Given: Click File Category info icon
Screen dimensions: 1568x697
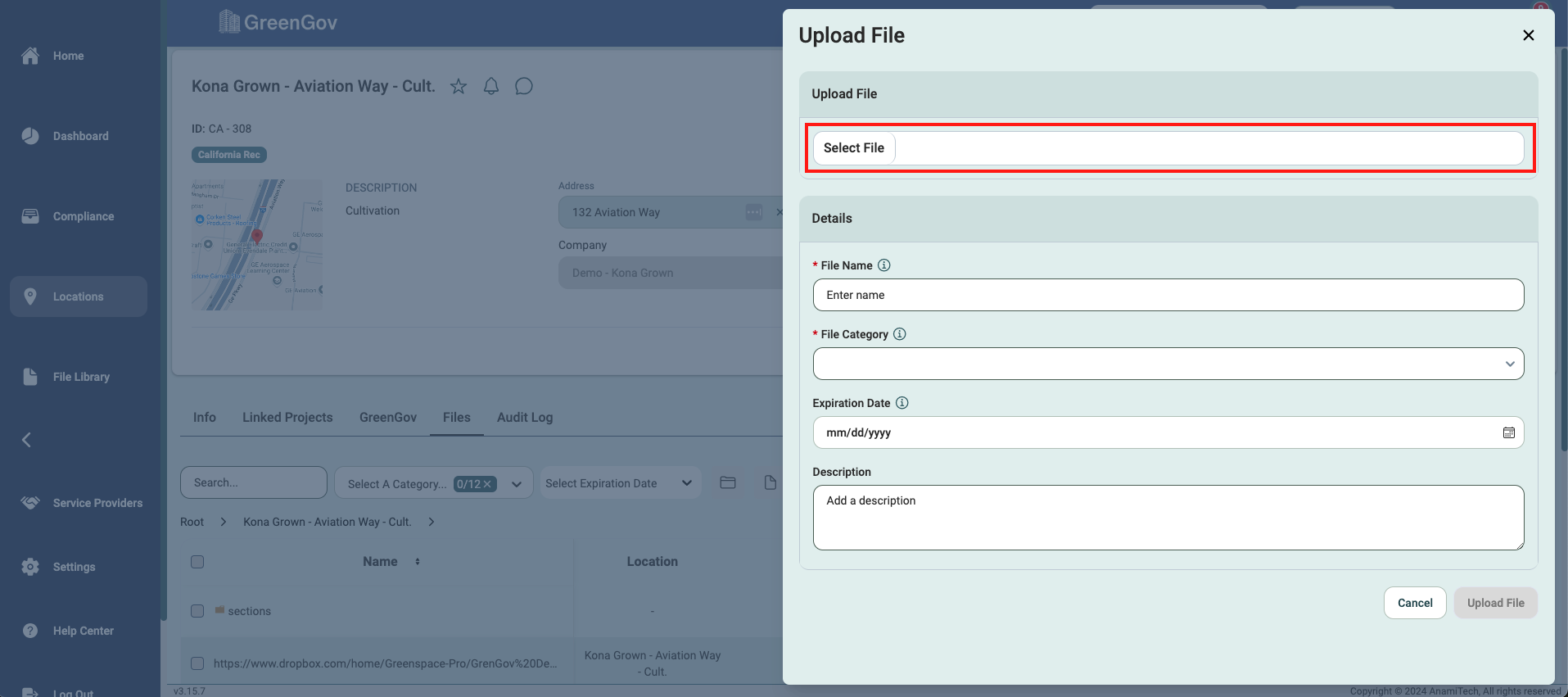Looking at the screenshot, I should coord(900,334).
